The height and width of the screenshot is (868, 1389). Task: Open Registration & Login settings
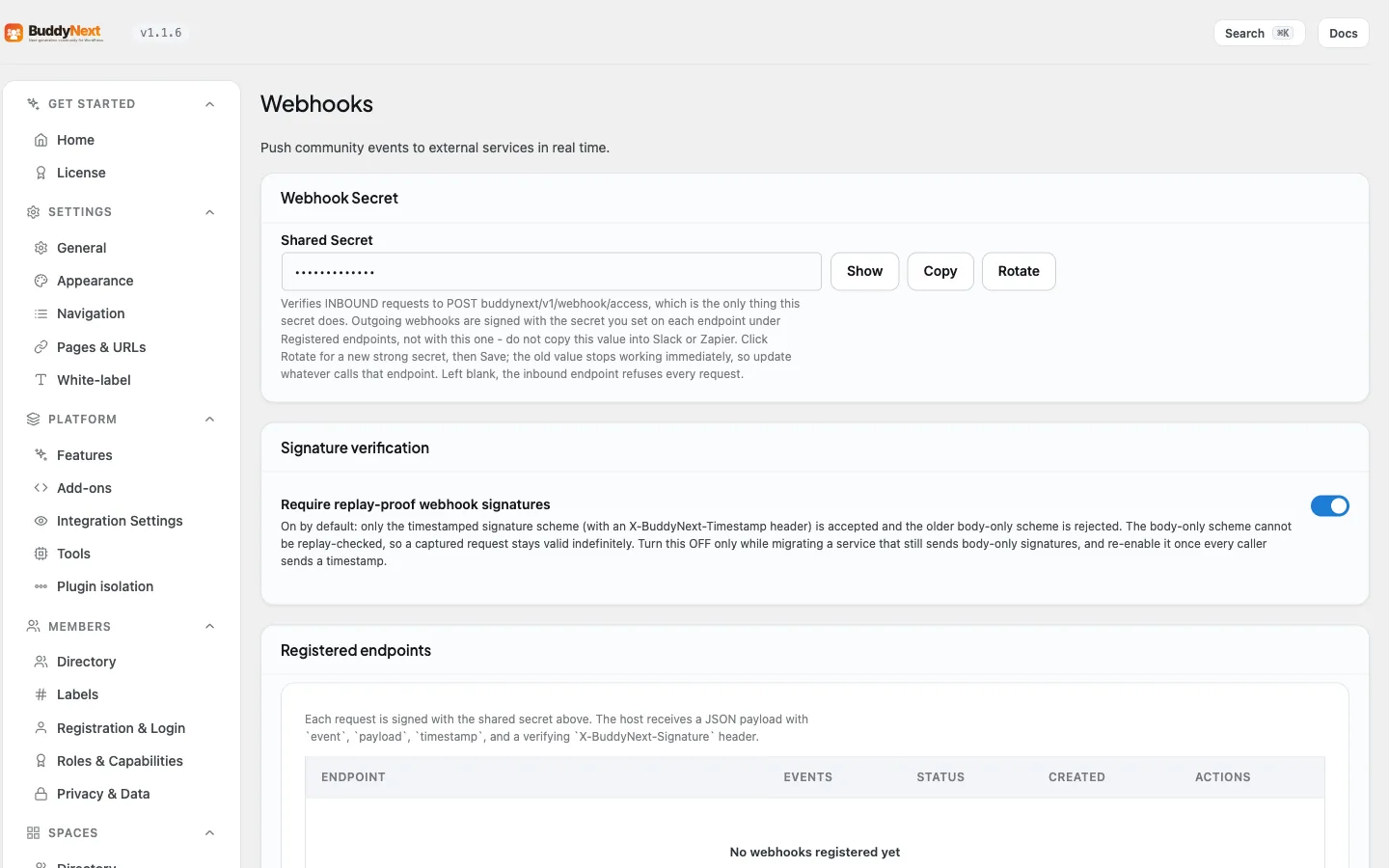[122, 728]
